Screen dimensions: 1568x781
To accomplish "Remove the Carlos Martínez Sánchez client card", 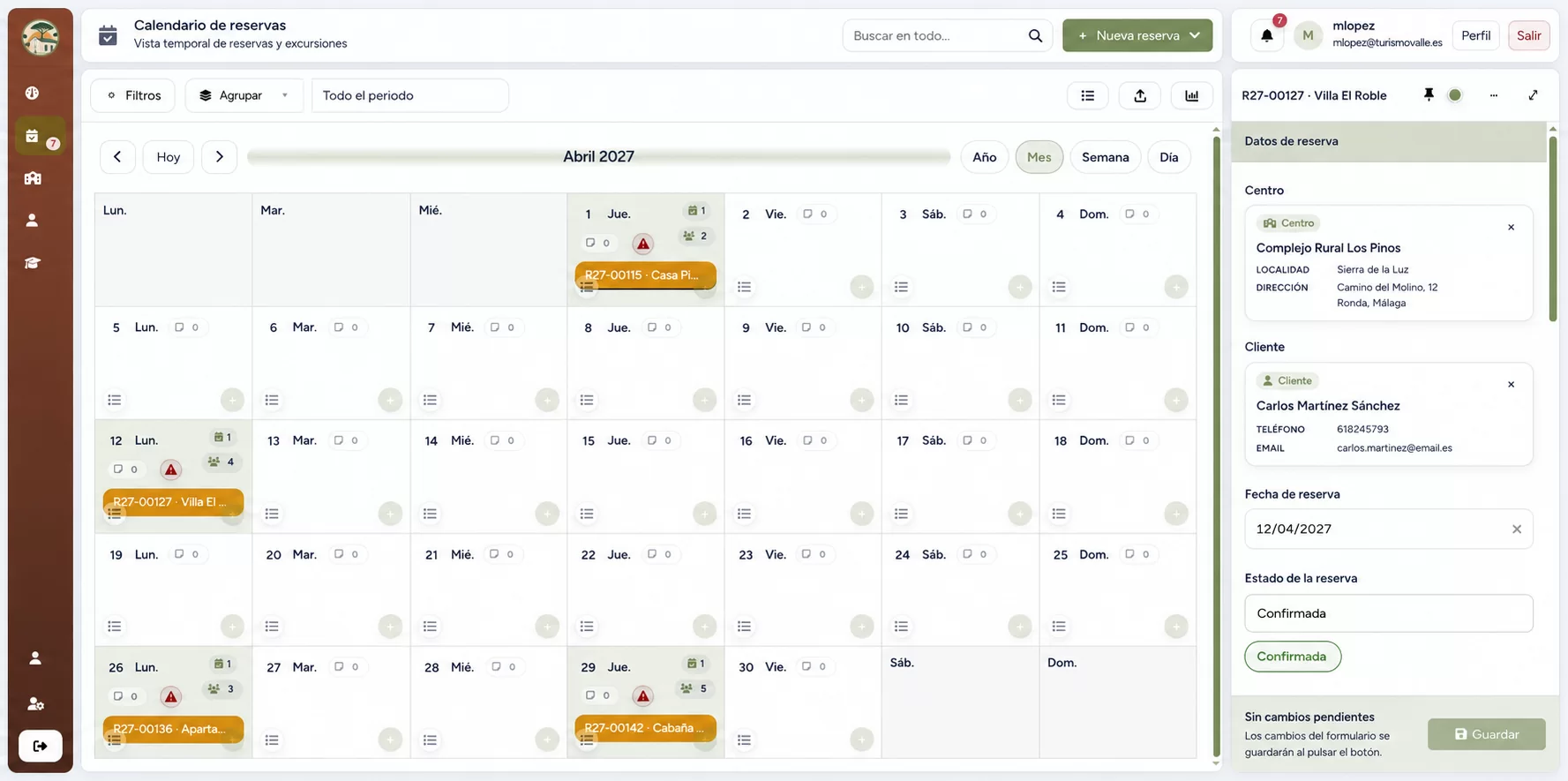I will click(1512, 385).
